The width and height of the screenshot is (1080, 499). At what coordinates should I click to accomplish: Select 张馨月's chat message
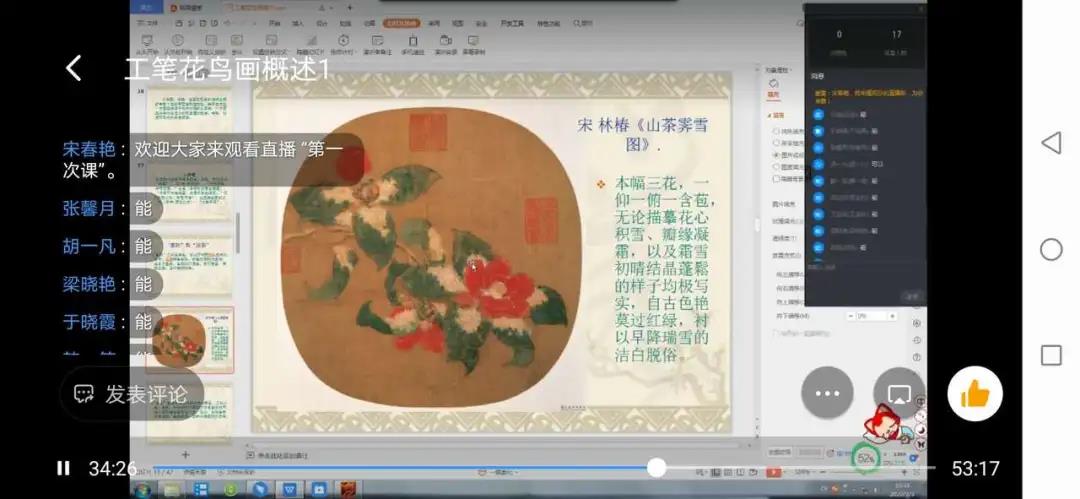click(x=112, y=208)
